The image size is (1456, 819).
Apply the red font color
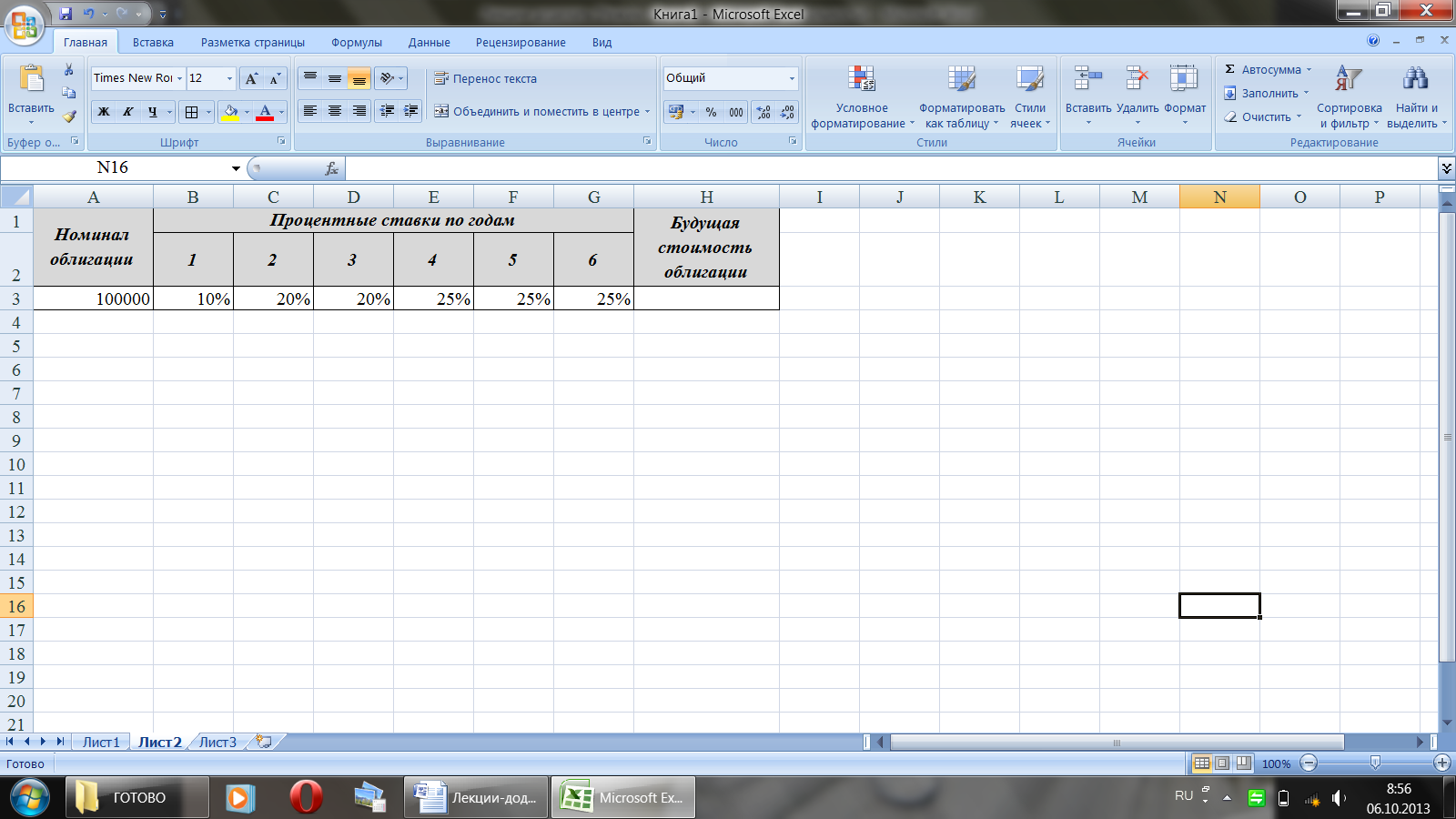(x=265, y=112)
